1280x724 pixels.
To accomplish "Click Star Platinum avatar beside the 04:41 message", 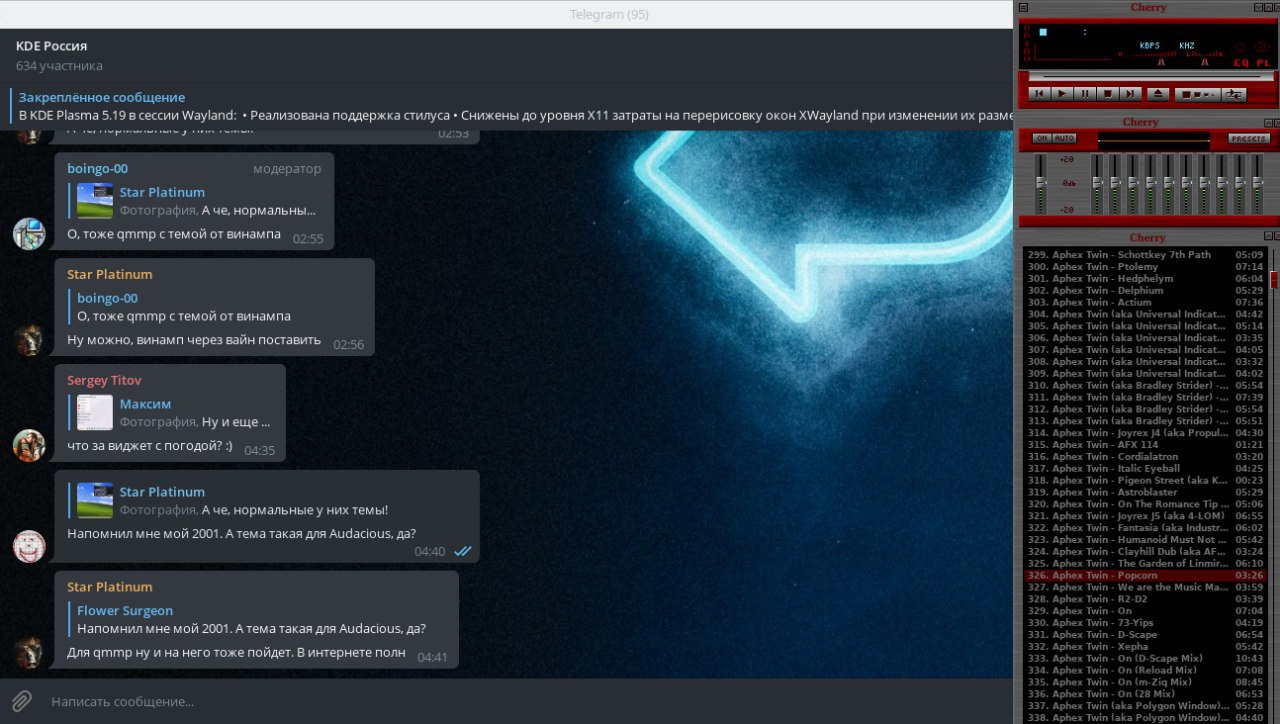I will click(x=29, y=653).
